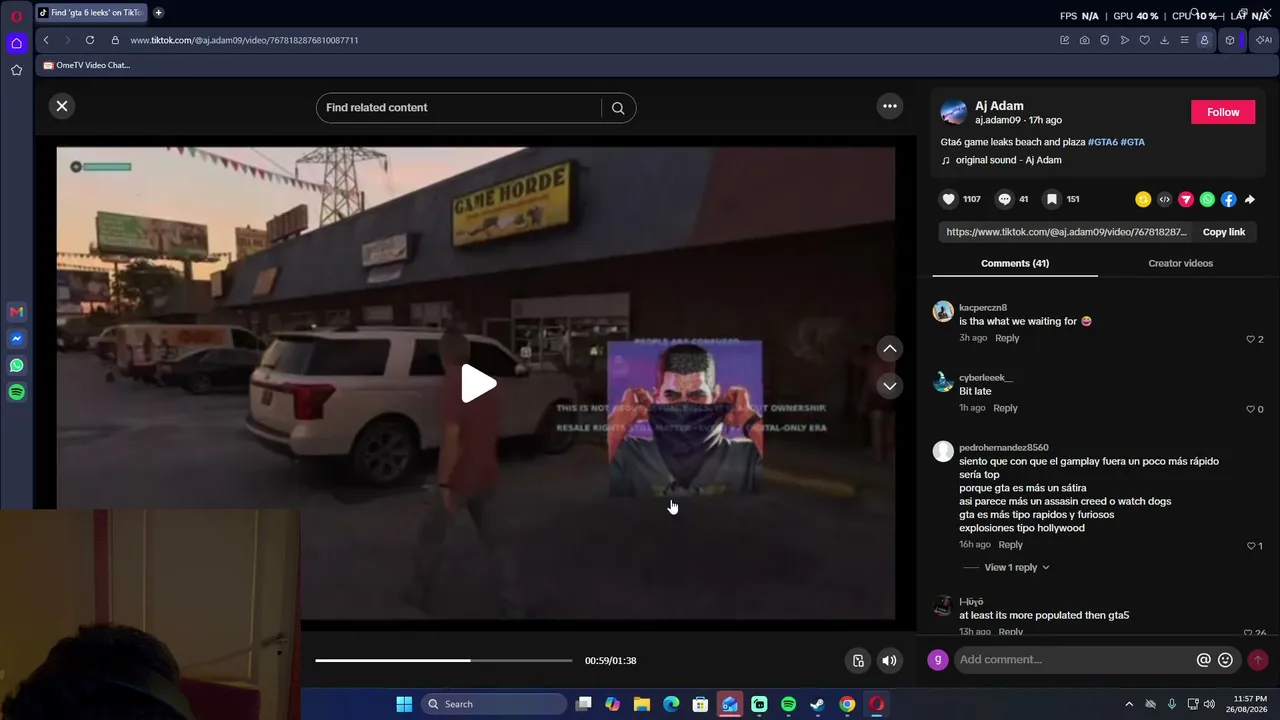Click the Windows taskbar Search box
Image resolution: width=1280 pixels, height=720 pixels.
[x=494, y=704]
